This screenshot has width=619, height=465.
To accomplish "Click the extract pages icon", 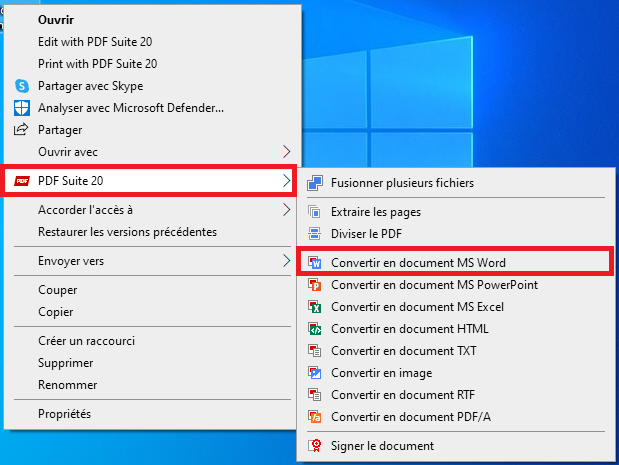I will point(315,212).
